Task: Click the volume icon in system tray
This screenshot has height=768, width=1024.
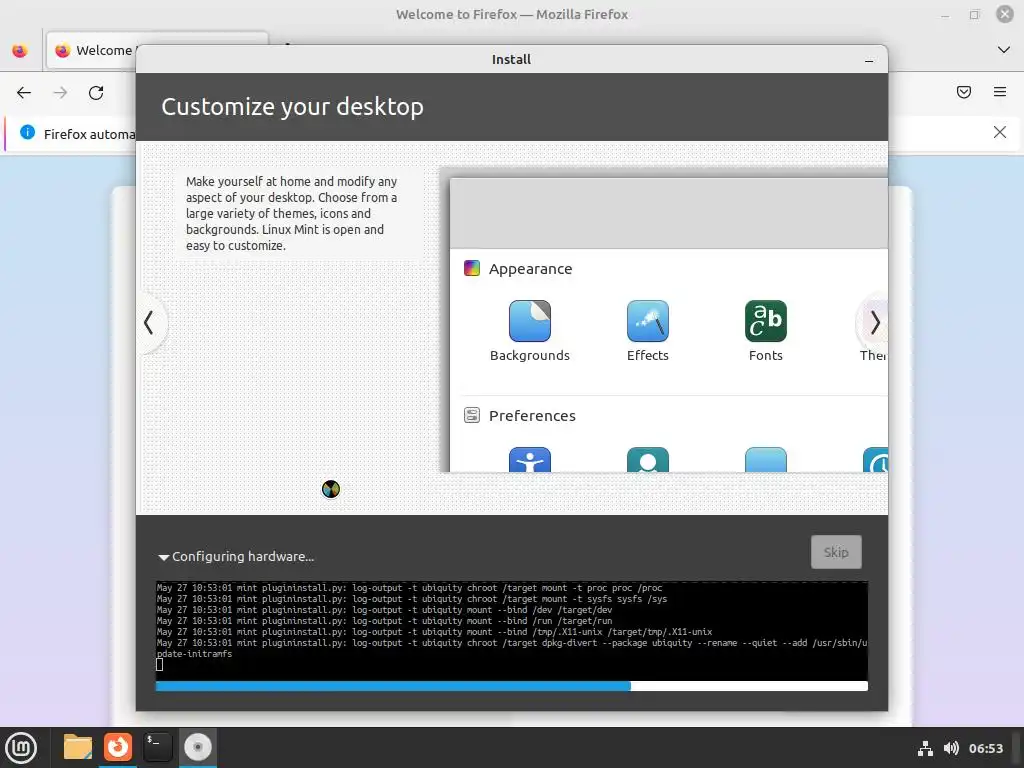Action: (951, 748)
